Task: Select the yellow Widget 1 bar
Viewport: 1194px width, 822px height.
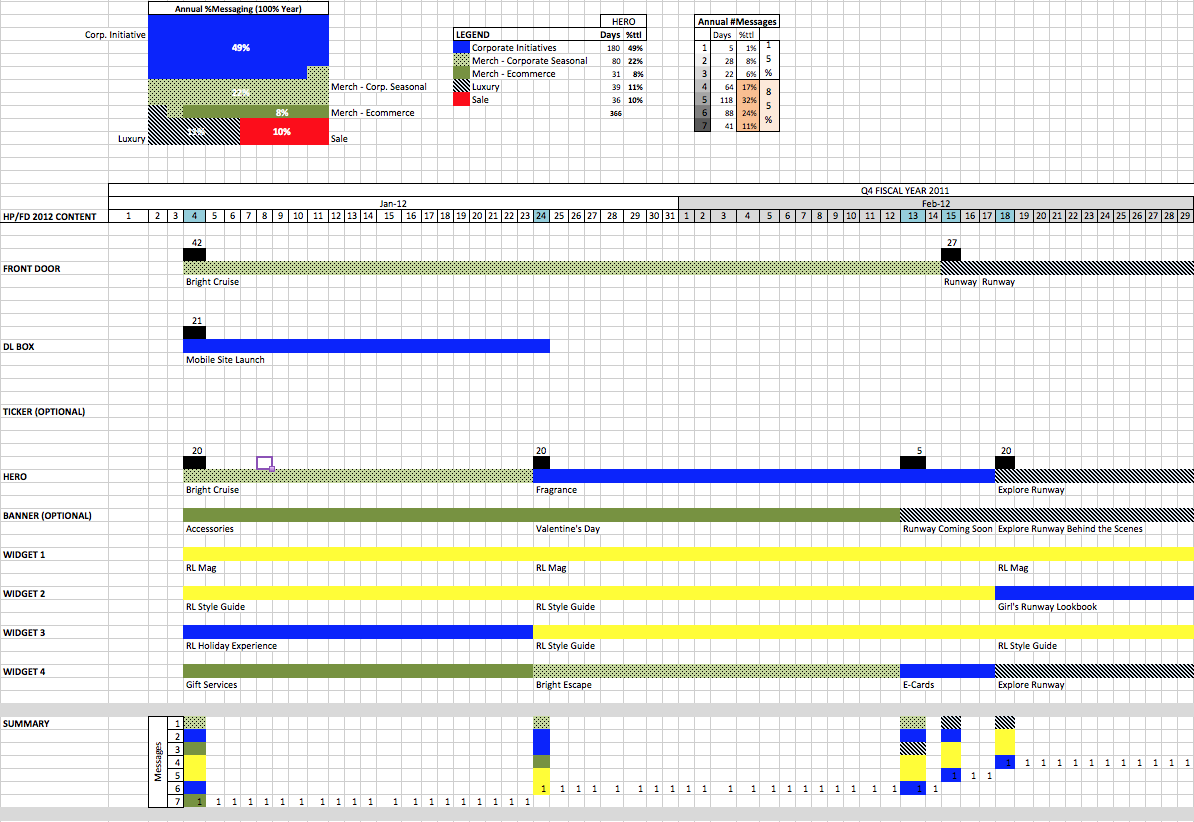Action: point(688,554)
